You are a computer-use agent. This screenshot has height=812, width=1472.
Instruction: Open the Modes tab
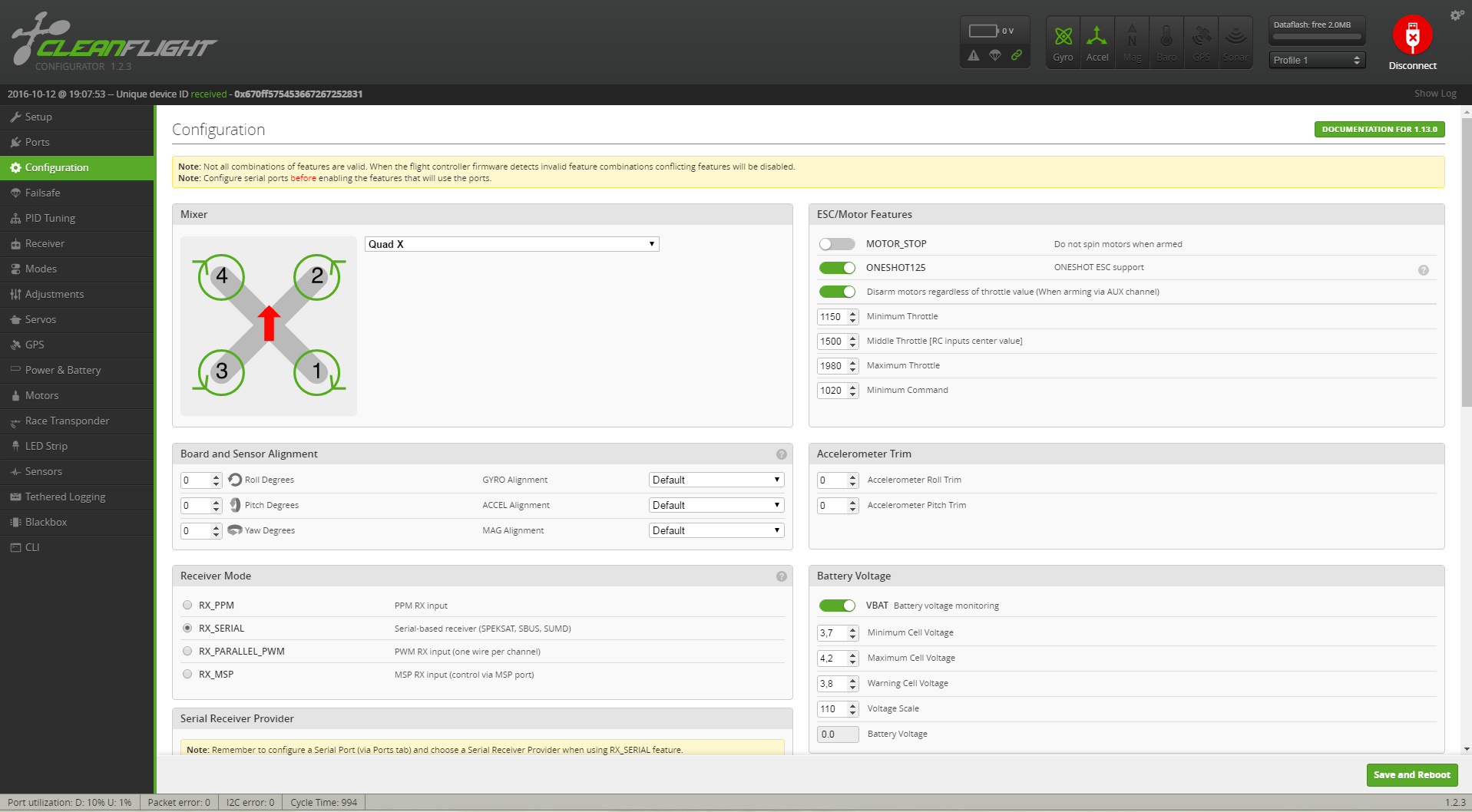pyautogui.click(x=77, y=269)
